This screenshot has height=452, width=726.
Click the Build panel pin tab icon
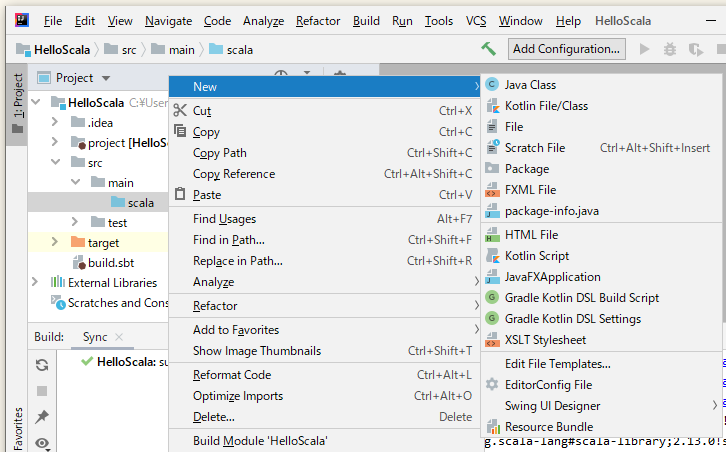[x=42, y=416]
